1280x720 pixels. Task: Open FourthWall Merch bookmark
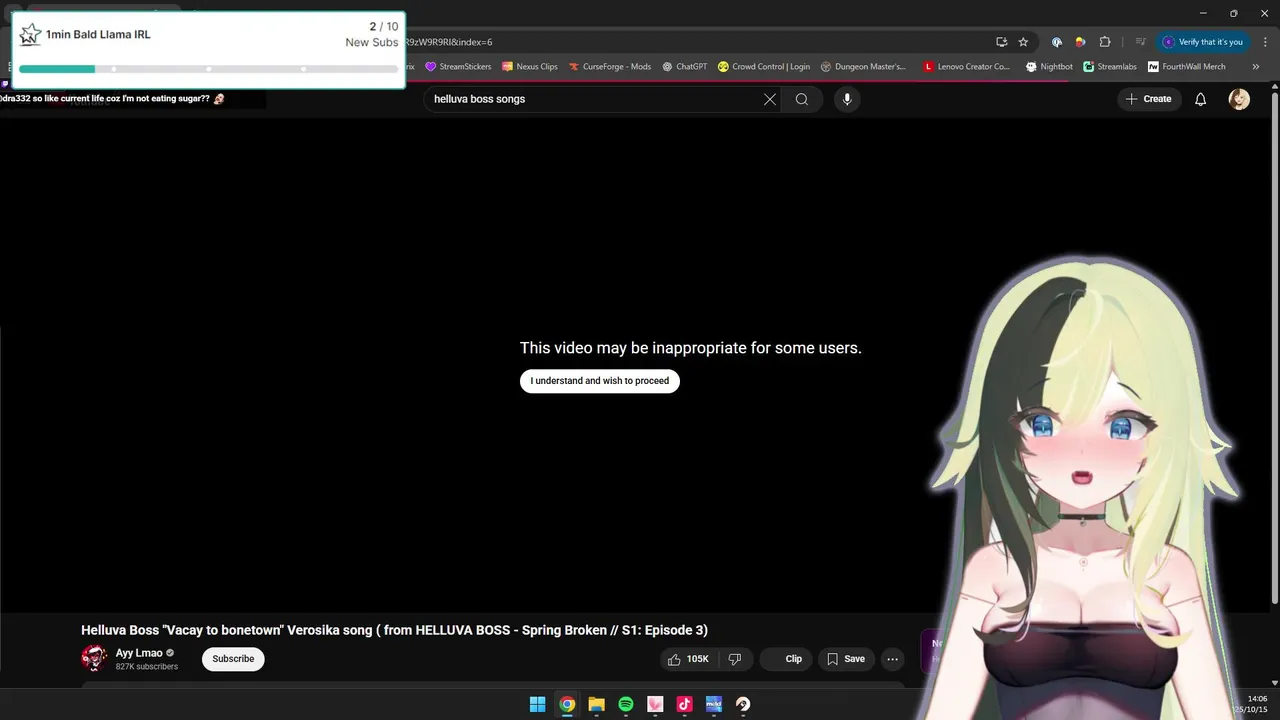coord(1187,67)
